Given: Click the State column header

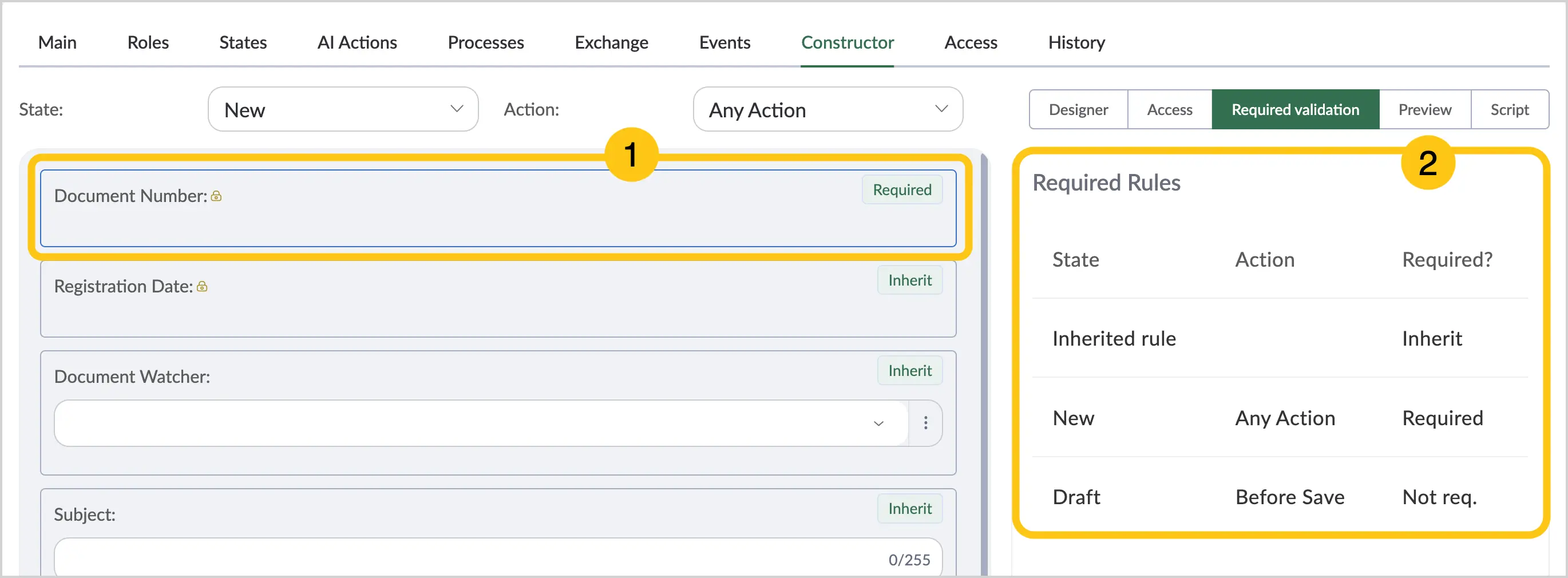Looking at the screenshot, I should pyautogui.click(x=1075, y=260).
